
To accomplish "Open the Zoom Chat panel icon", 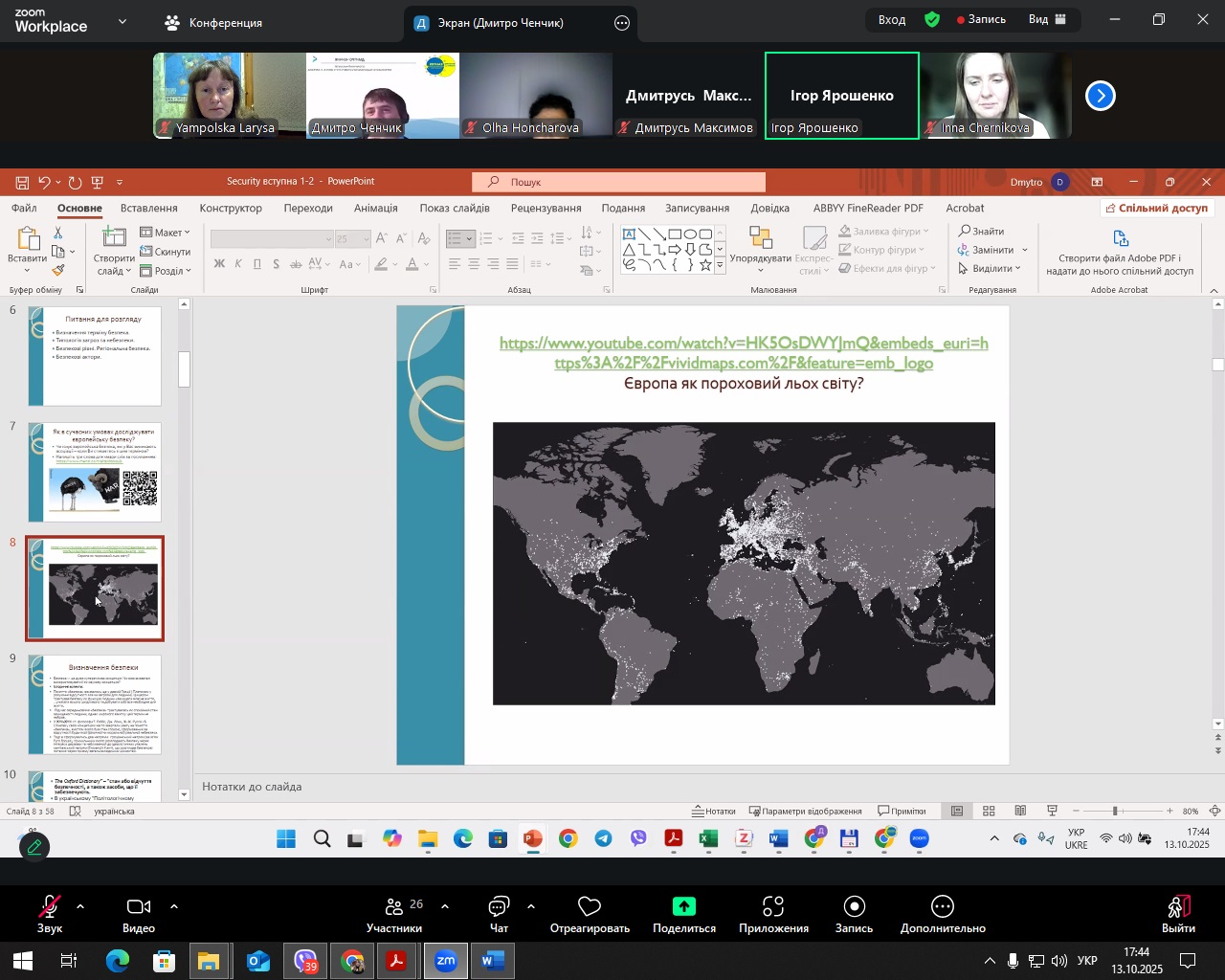I will click(499, 906).
